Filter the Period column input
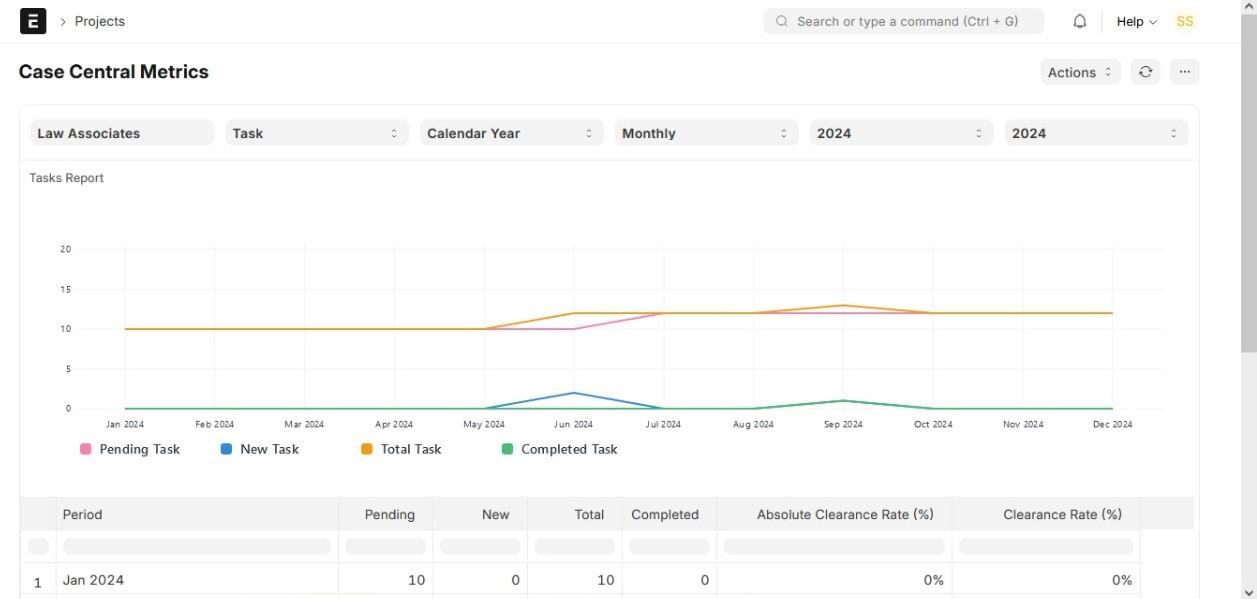This screenshot has width=1257, height=599. coord(197,546)
